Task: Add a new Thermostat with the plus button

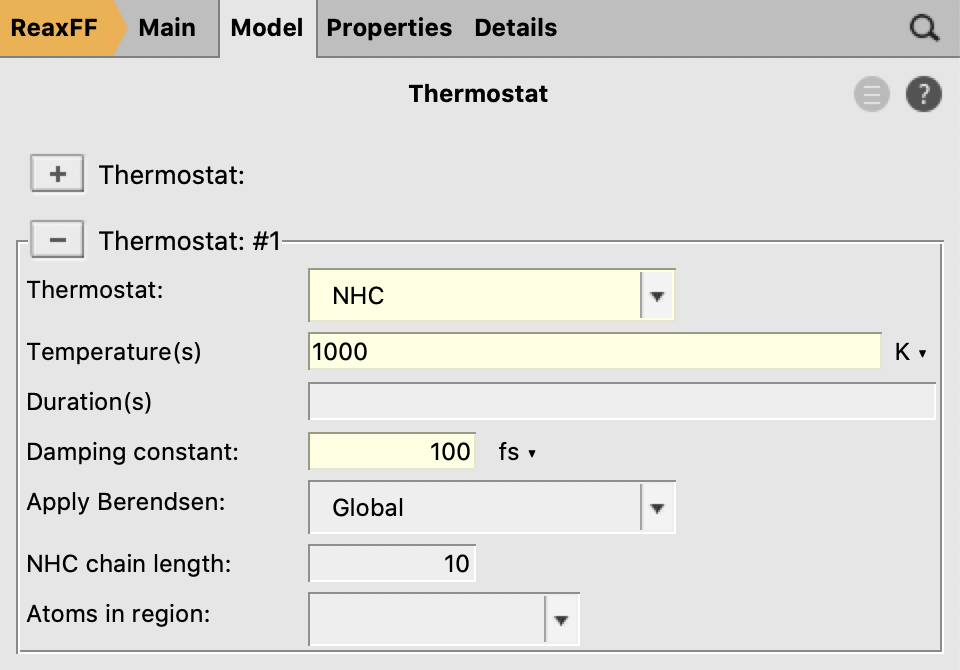Action: tap(57, 173)
